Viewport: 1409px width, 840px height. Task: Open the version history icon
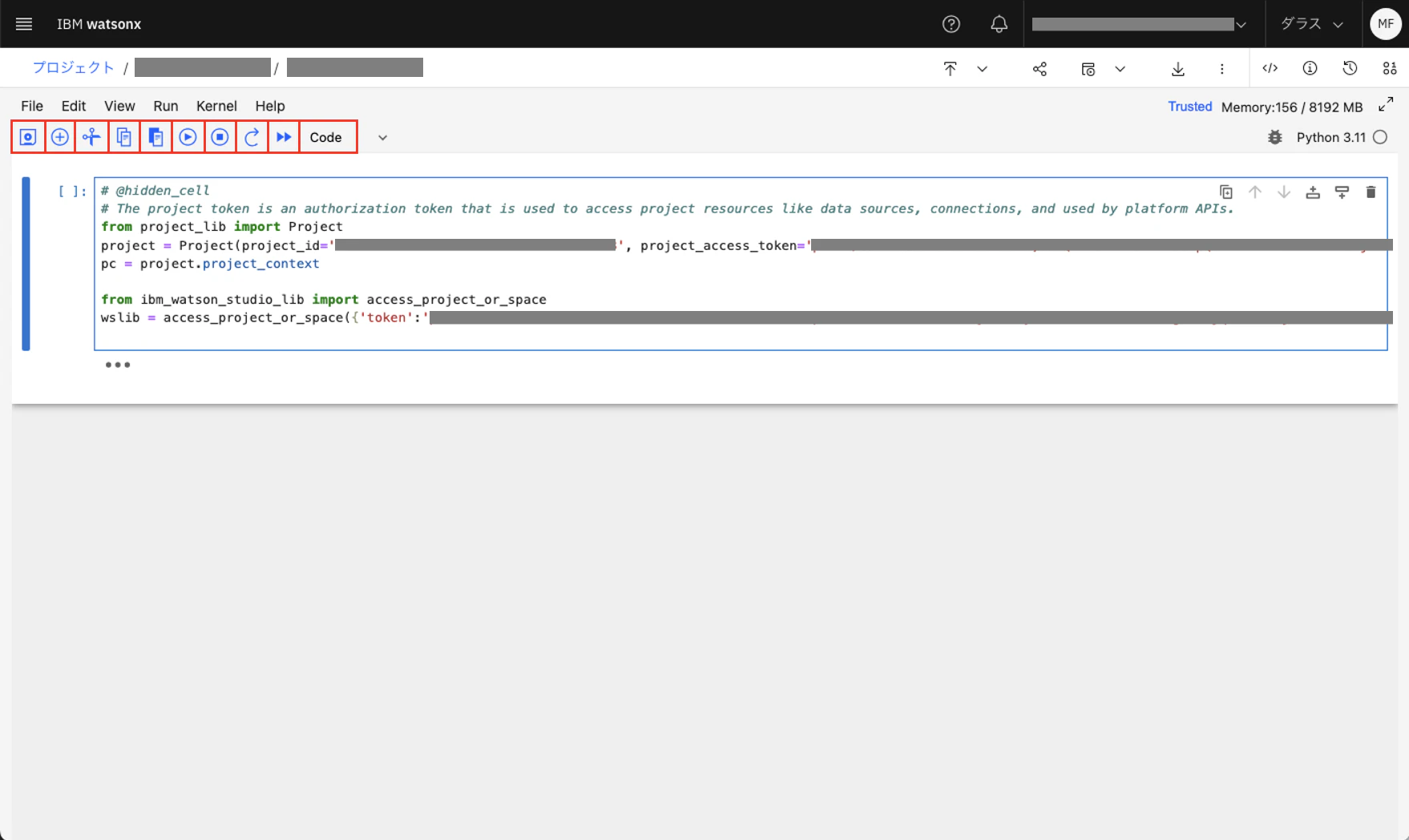click(1350, 68)
